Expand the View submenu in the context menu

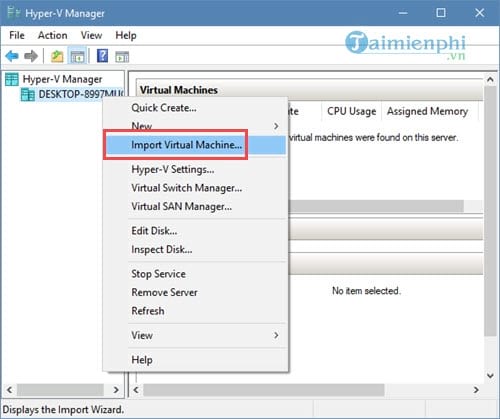pyautogui.click(x=195, y=335)
